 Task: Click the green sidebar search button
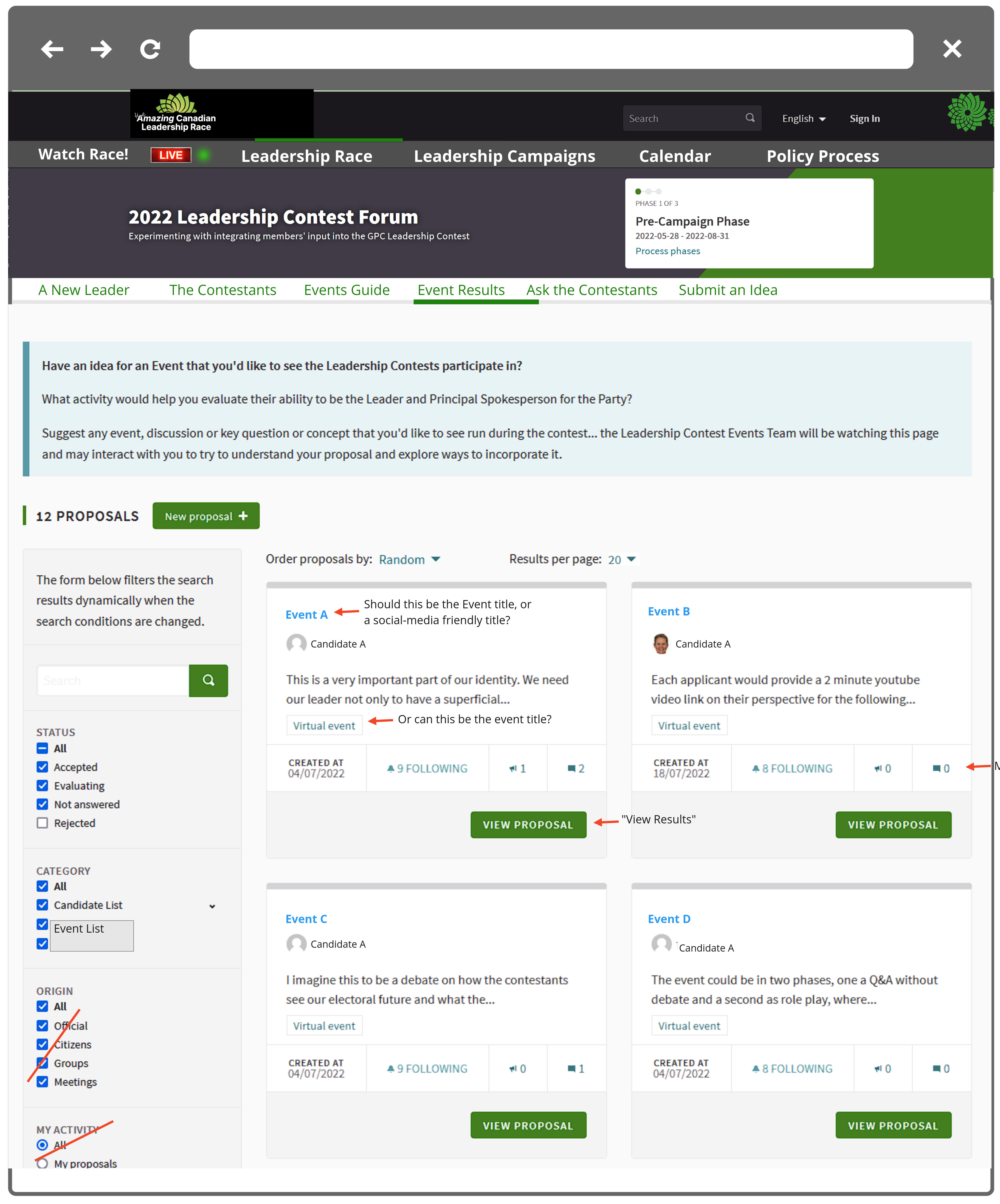(208, 680)
